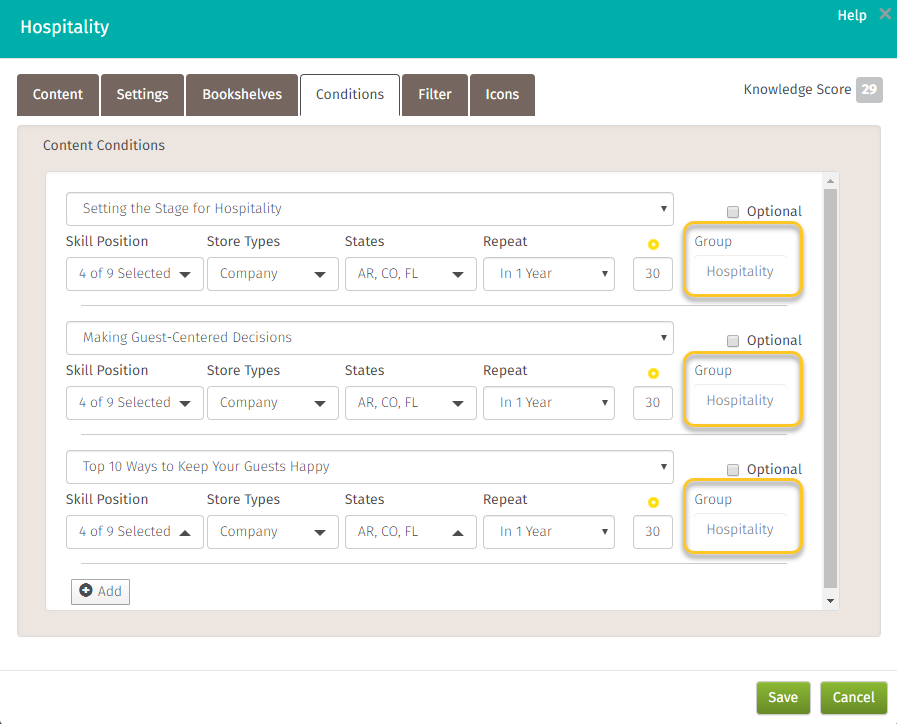Expand Store Types dropdown in Making Guest-Centered row
Image resolution: width=897 pixels, height=724 pixels.
pos(273,403)
